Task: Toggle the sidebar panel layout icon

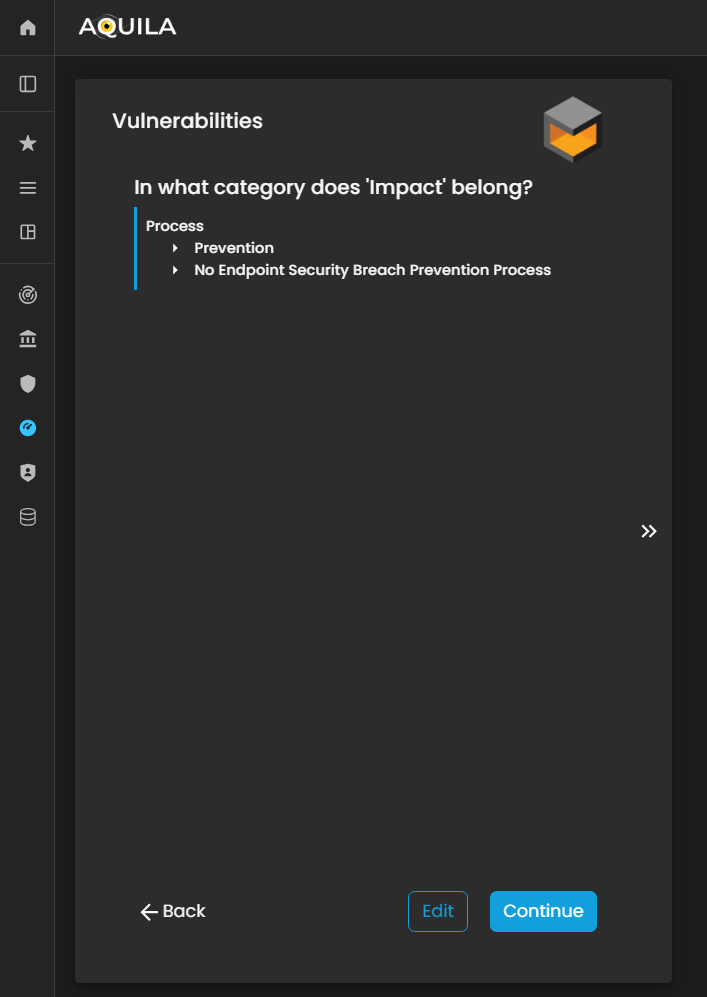Action: 28,84
